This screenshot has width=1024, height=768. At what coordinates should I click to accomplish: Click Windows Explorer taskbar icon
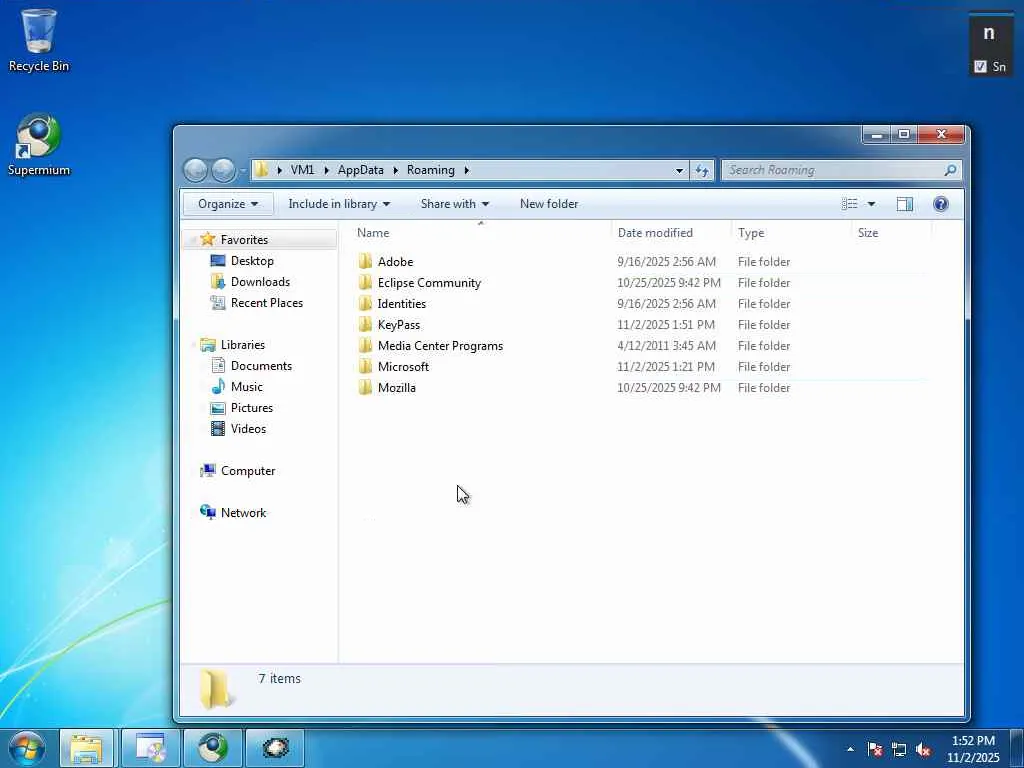(87, 748)
